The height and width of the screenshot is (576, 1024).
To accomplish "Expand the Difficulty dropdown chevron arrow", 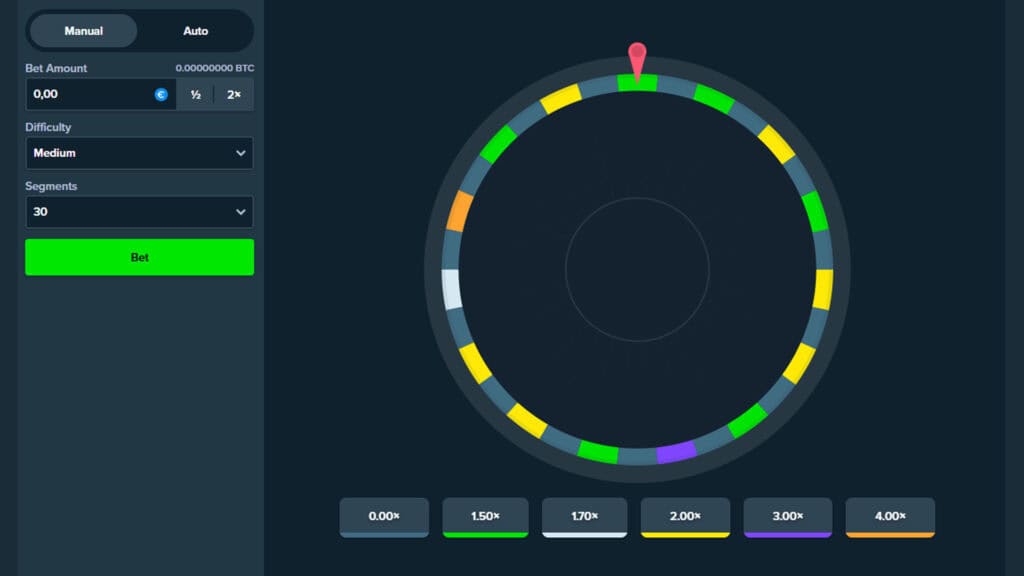I will click(240, 153).
